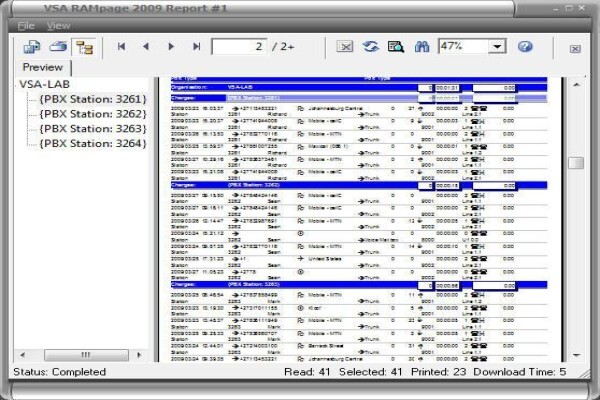Open the 47% zoom dropdown
600x400 pixels.
(497, 47)
